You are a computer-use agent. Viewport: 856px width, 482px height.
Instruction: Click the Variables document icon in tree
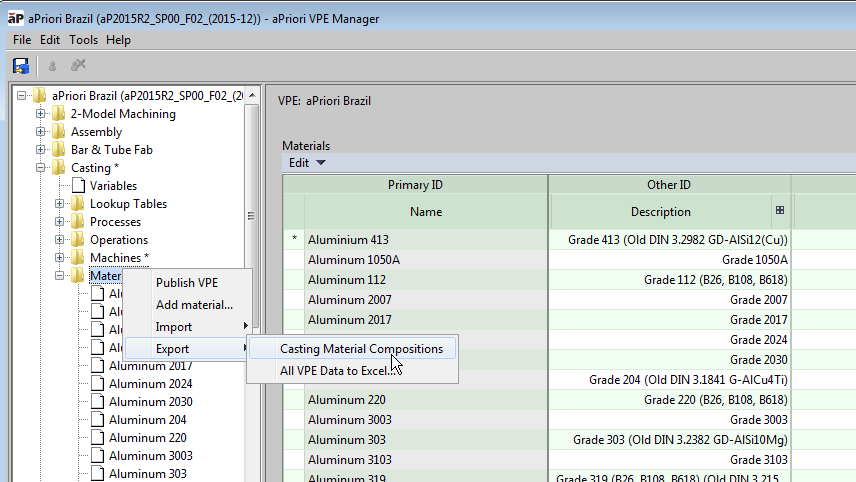(78, 186)
